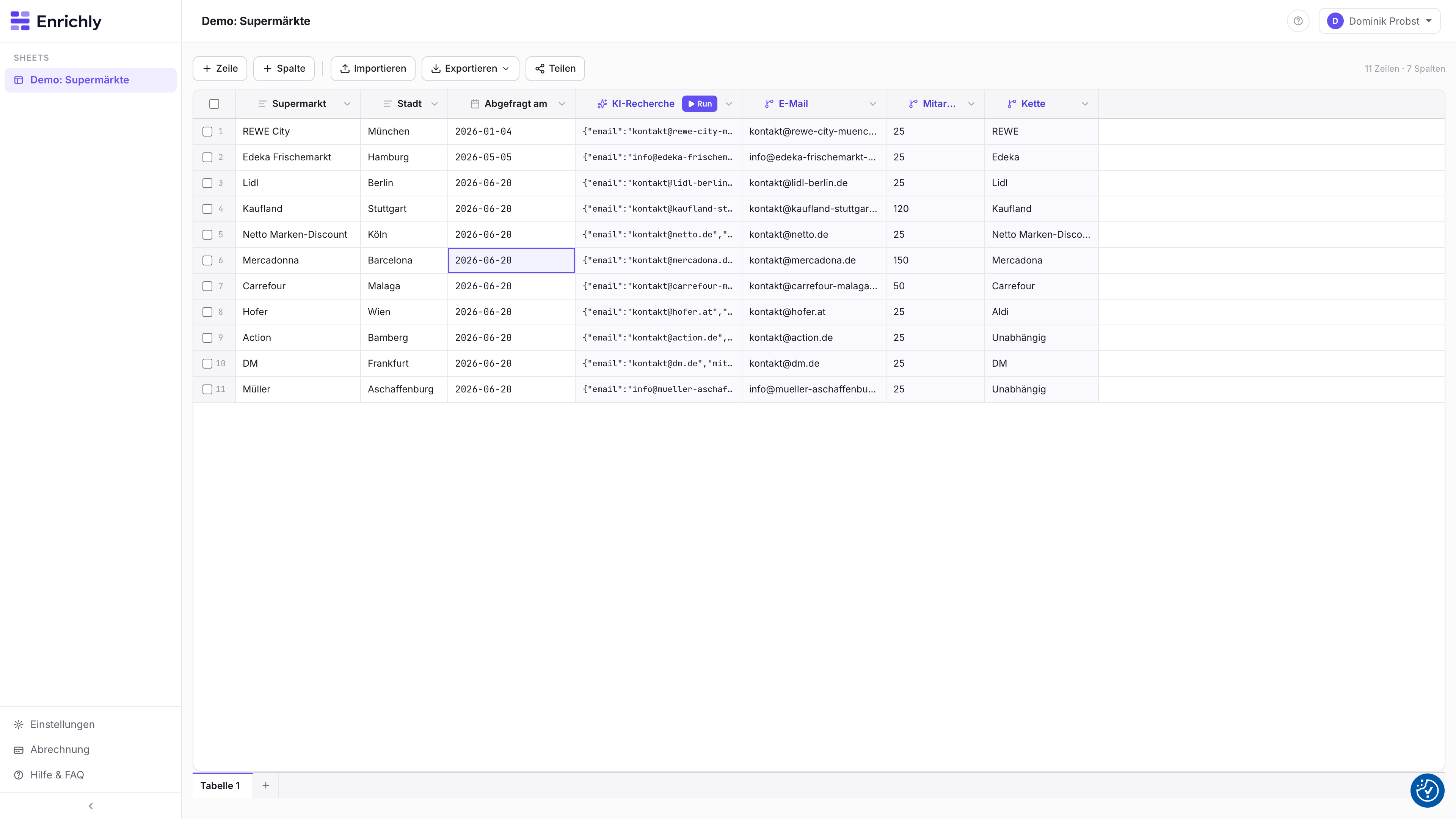Click the Importieren button
This screenshot has width=1456, height=819.
pyautogui.click(x=372, y=68)
